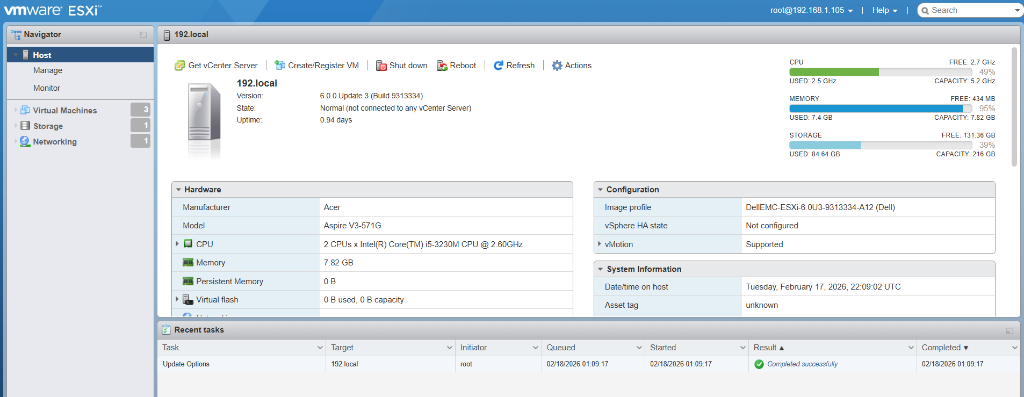Refresh the host view
The image size is (1024, 397).
[x=514, y=65]
